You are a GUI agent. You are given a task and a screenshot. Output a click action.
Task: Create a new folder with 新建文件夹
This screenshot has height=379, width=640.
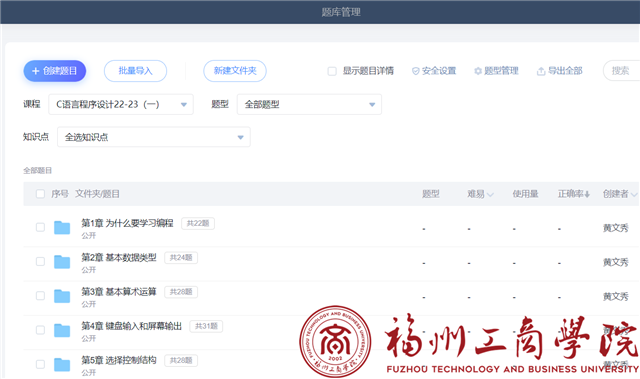pos(235,71)
